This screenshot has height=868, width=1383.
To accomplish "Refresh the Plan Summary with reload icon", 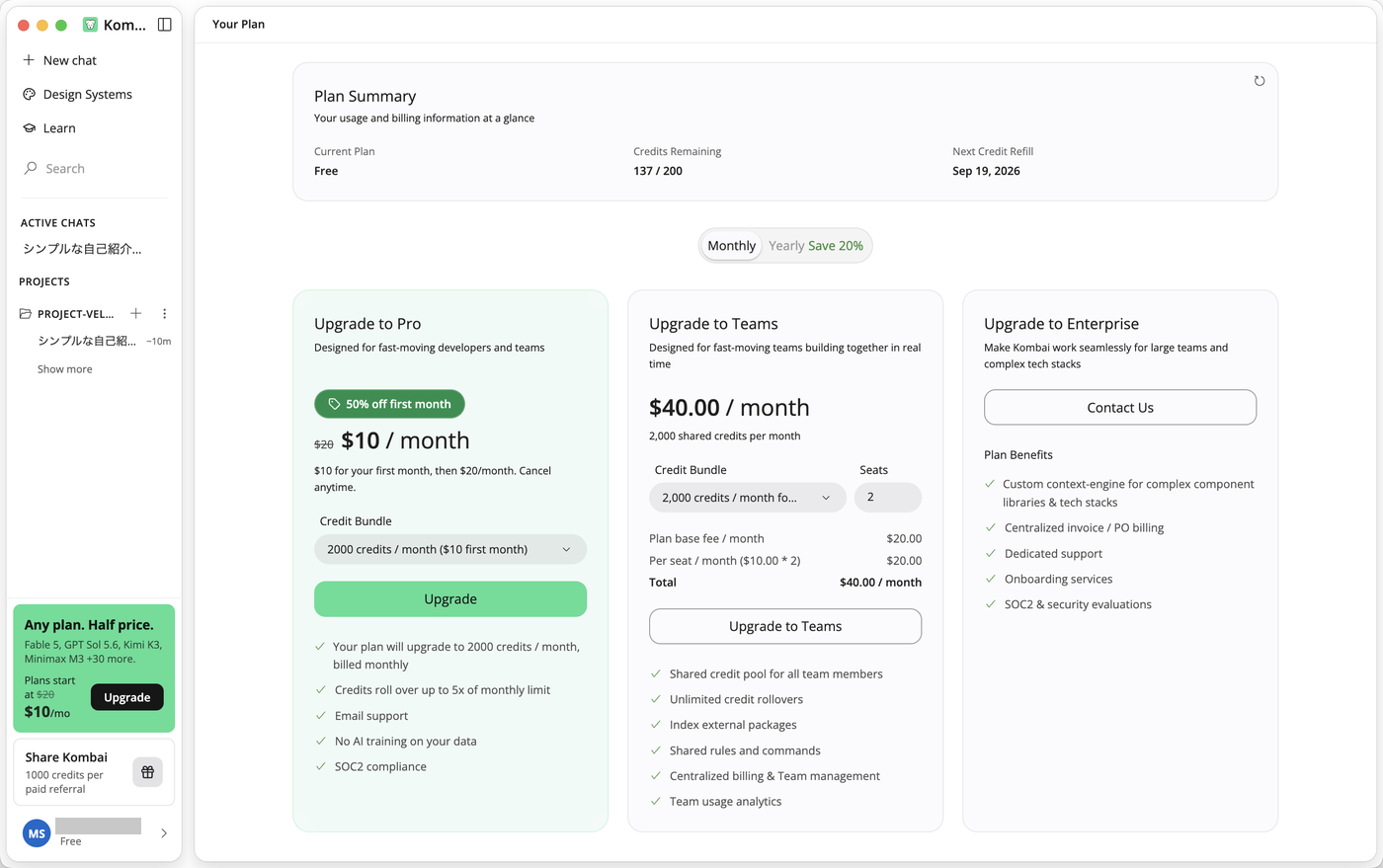I will click(x=1259, y=81).
